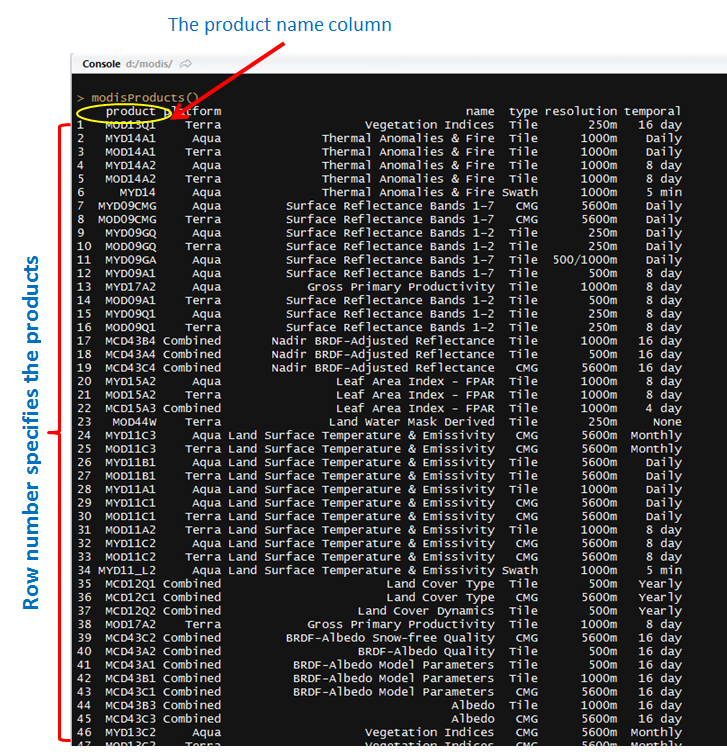Click the d:/modis/ path text
This screenshot has height=755, width=727.
click(149, 64)
